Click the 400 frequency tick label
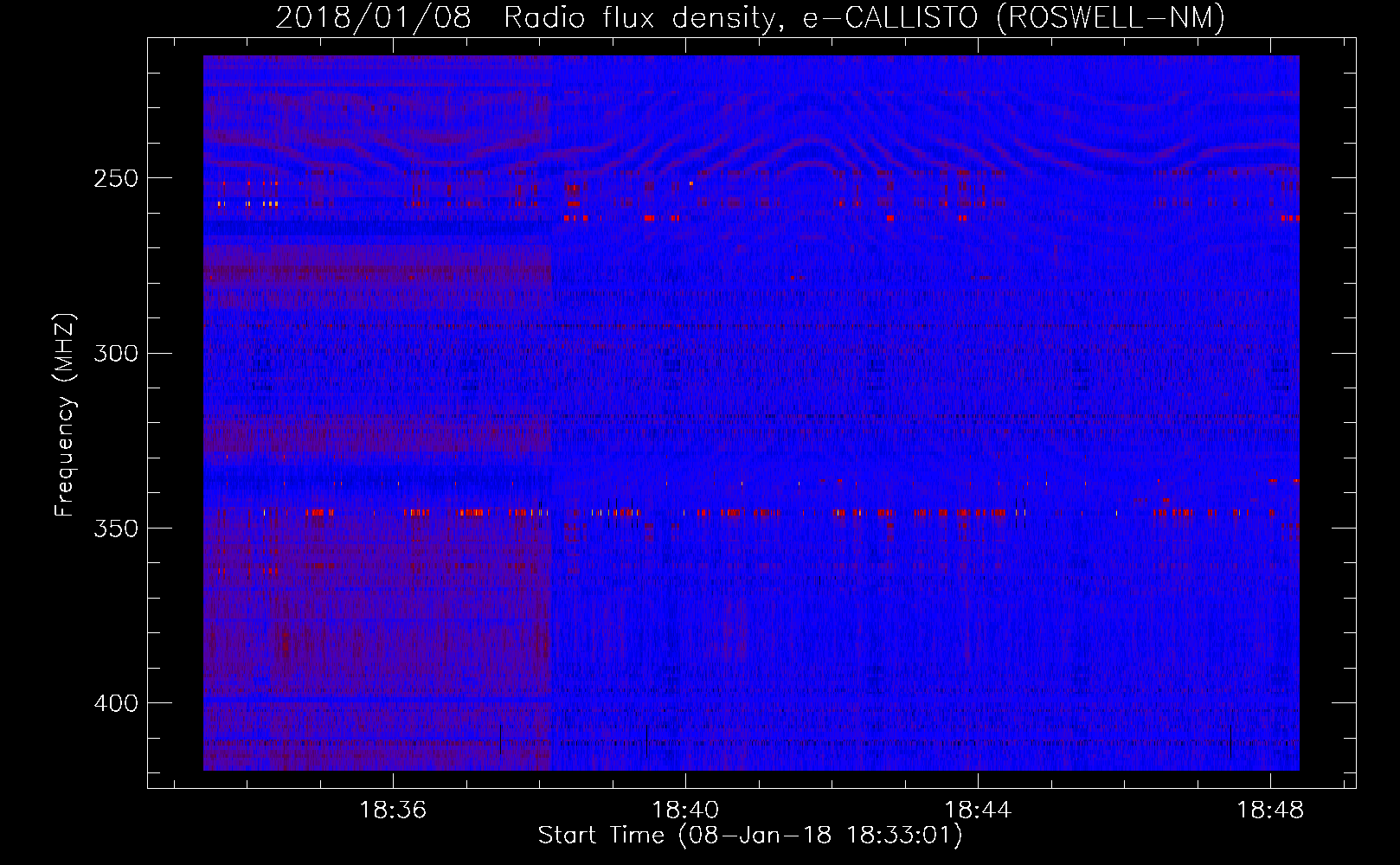 pos(116,703)
